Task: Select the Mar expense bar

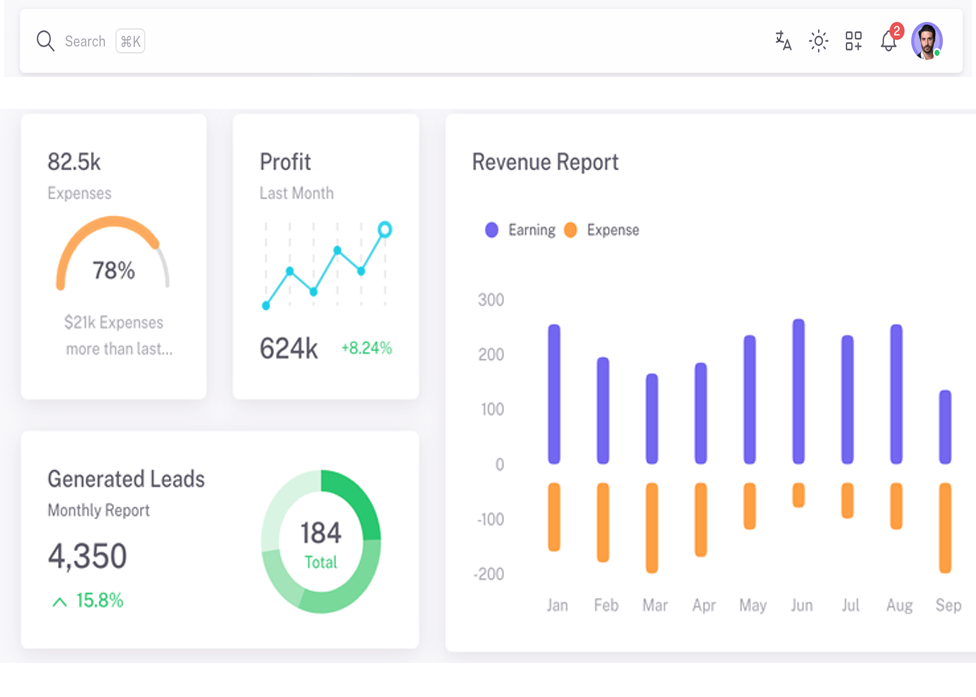Action: [652, 528]
